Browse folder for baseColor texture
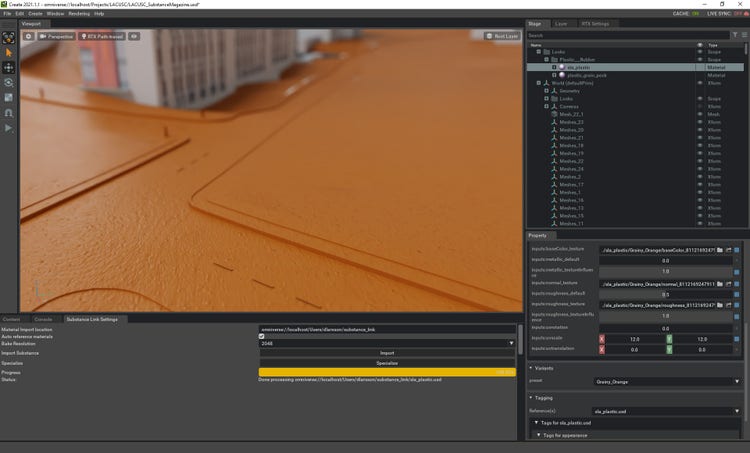Image resolution: width=750 pixels, height=453 pixels. (722, 250)
